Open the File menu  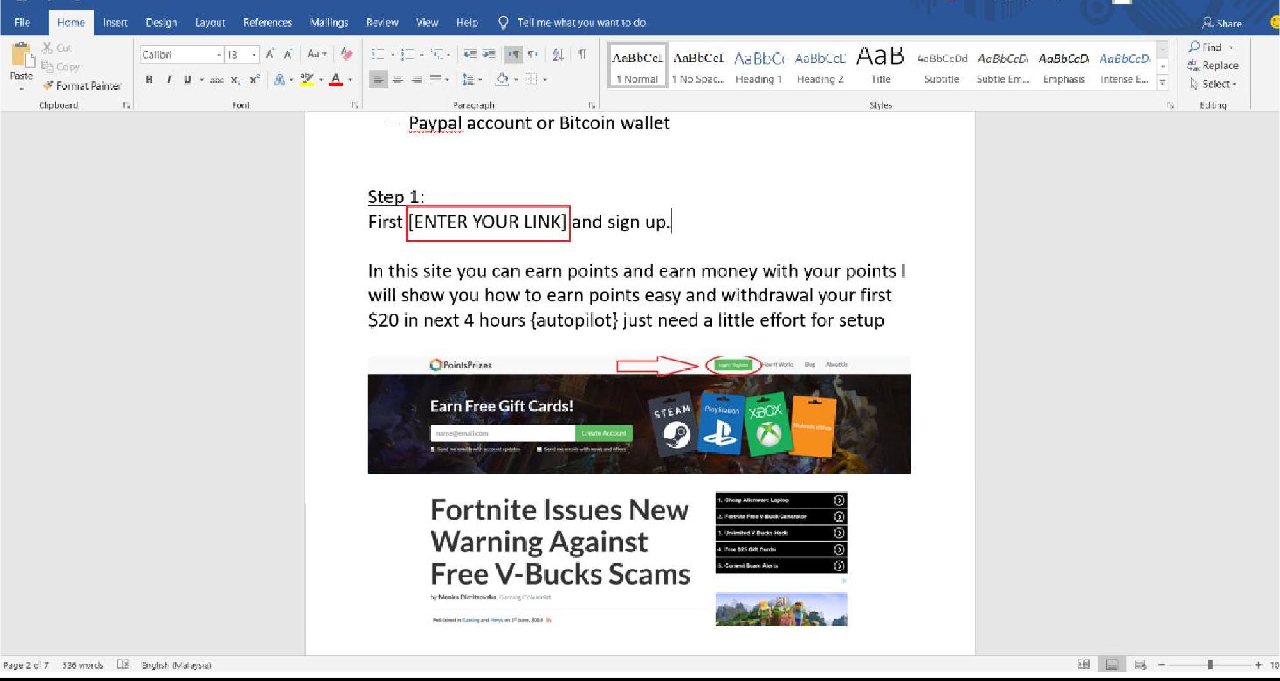22,22
